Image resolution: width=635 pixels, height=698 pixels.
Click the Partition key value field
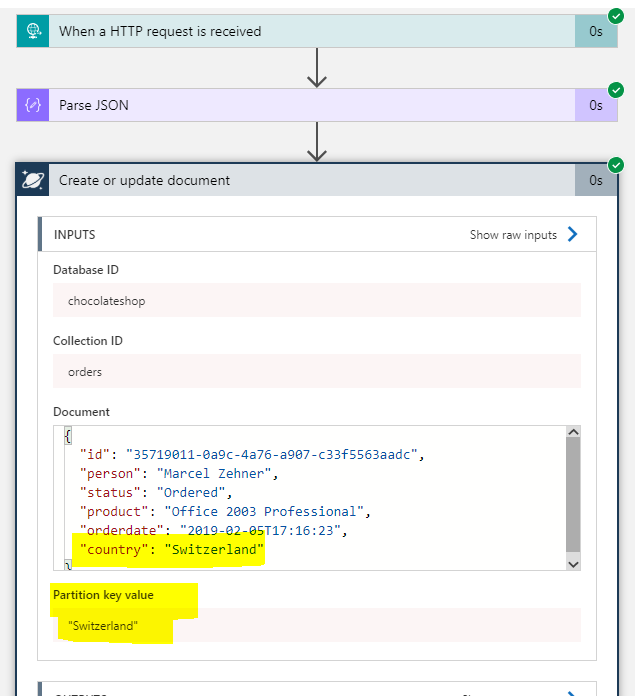tap(316, 626)
